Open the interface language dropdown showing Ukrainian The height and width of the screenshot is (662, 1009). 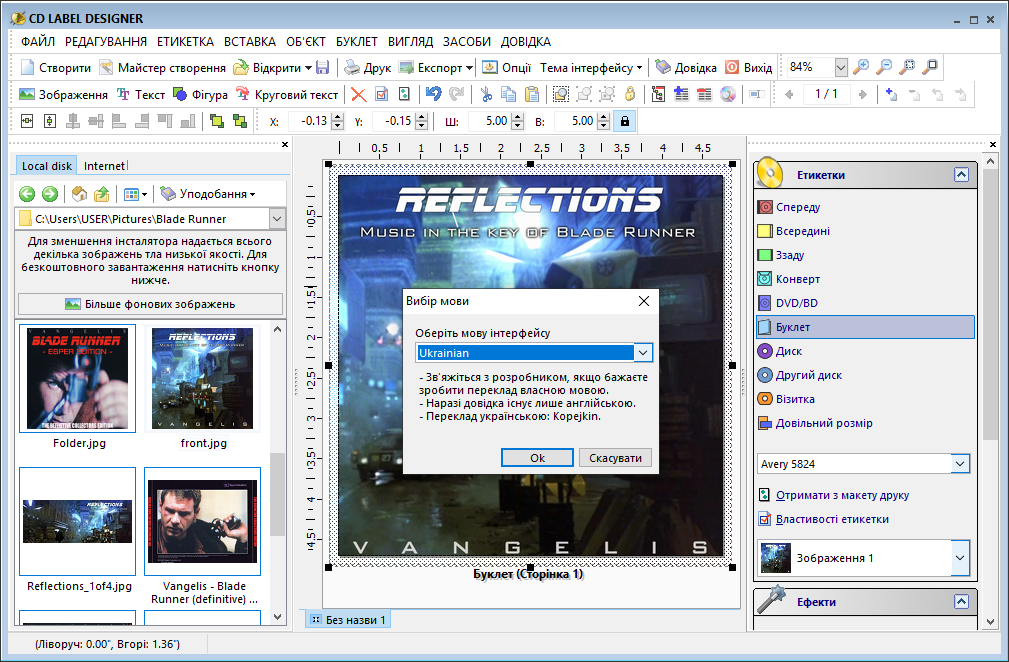[643, 352]
